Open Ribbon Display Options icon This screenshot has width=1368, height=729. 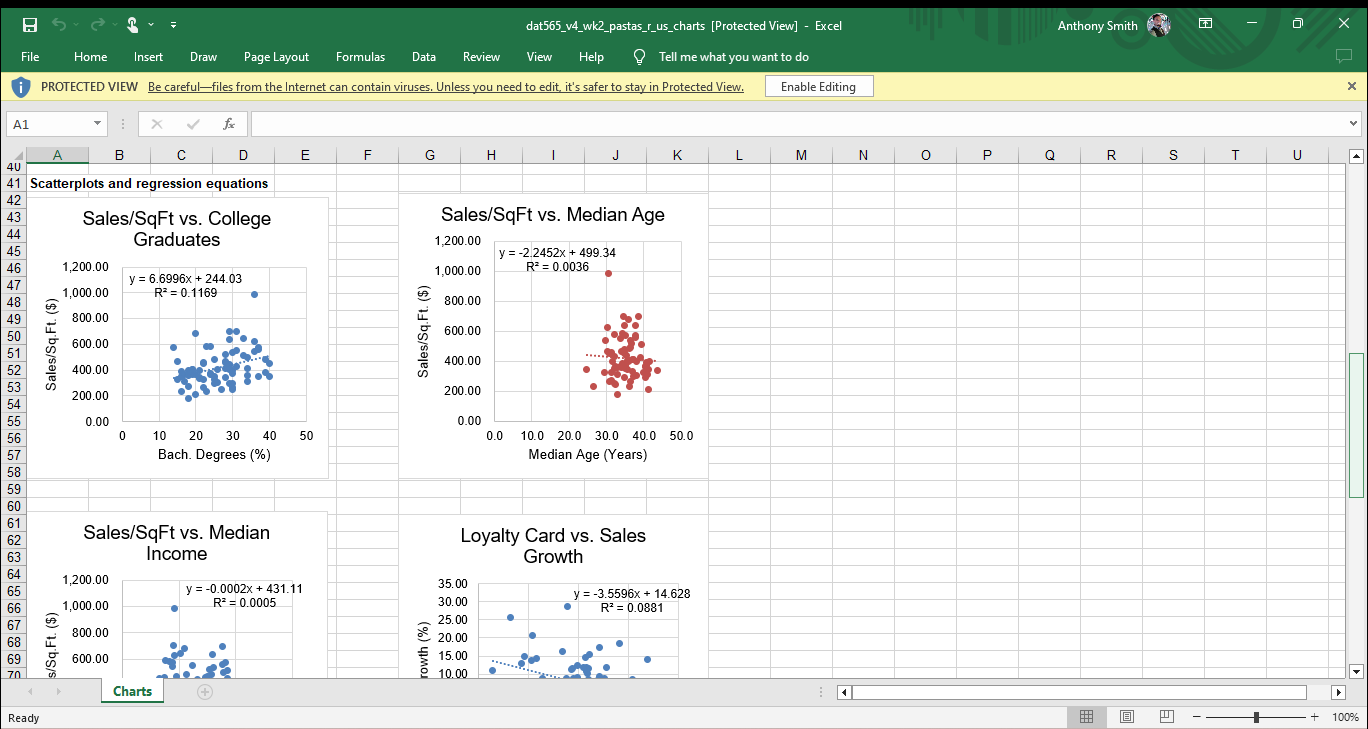click(x=1206, y=24)
